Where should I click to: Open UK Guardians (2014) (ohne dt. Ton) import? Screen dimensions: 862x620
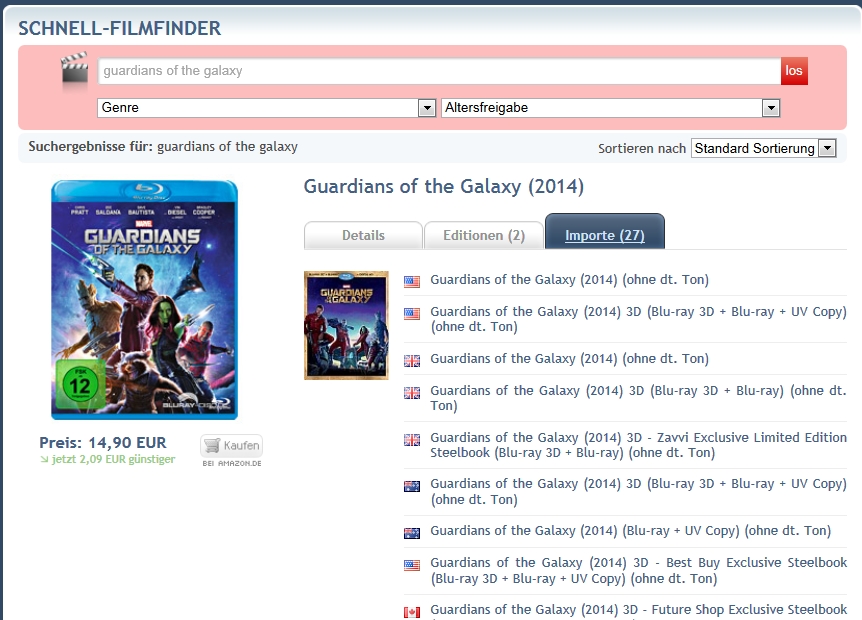[570, 359]
